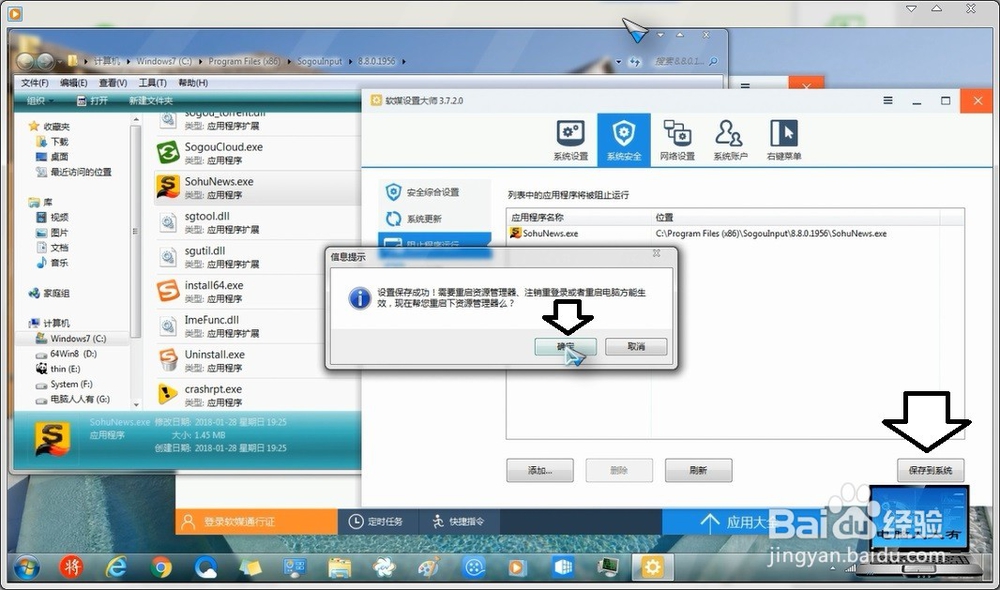Select System (F:) drive in tree
Viewport: 1000px width, 590px height.
pyautogui.click(x=64, y=385)
